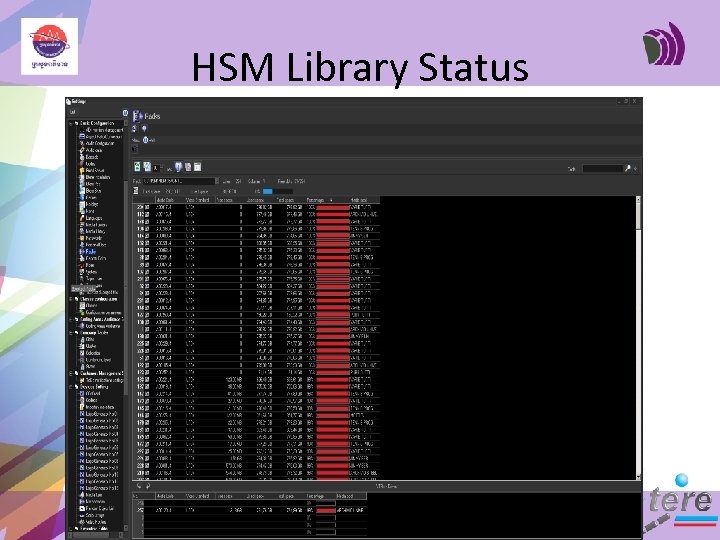
Task: Click the left tree panel's vertical scrollbar
Action: 125,324
